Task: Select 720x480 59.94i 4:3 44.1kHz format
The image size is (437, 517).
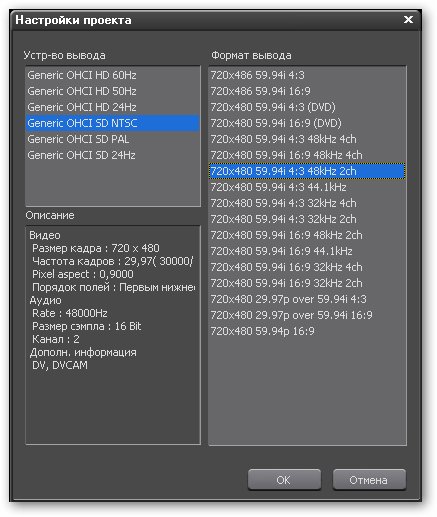Action: click(x=307, y=187)
